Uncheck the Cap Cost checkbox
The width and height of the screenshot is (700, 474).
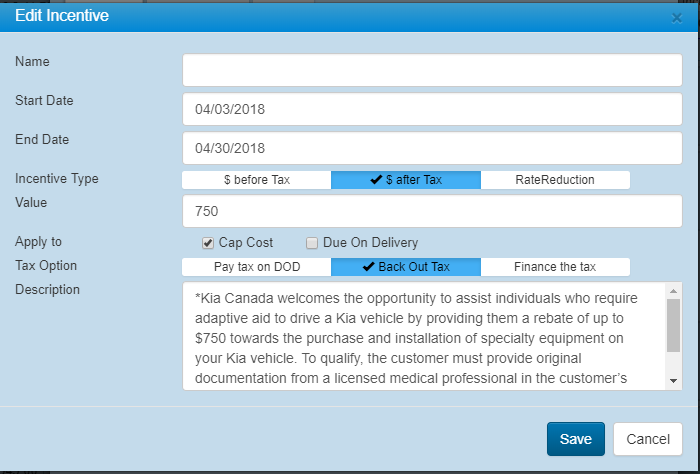click(208, 243)
